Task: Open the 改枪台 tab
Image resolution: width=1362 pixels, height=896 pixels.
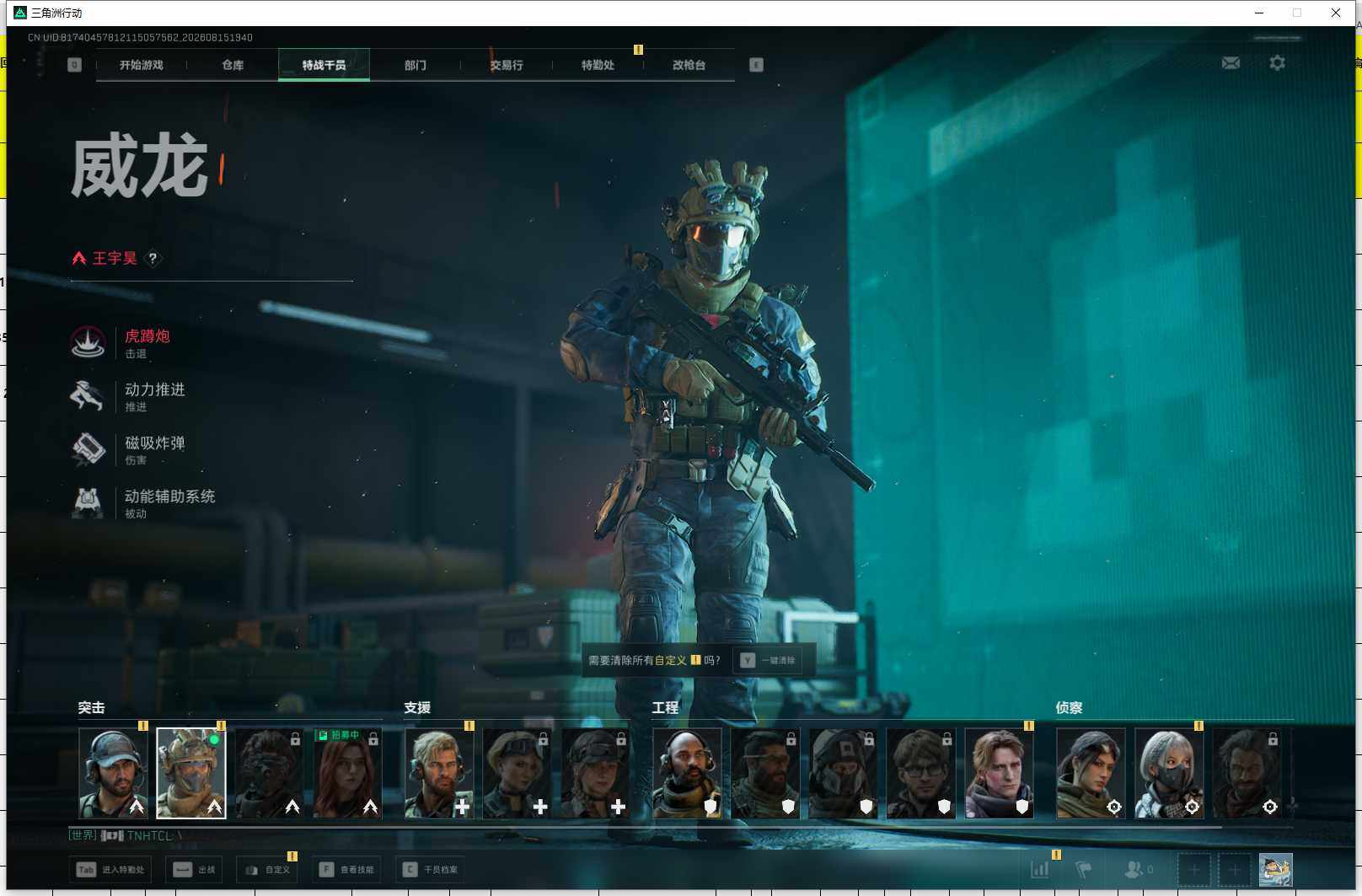Action: 689,65
